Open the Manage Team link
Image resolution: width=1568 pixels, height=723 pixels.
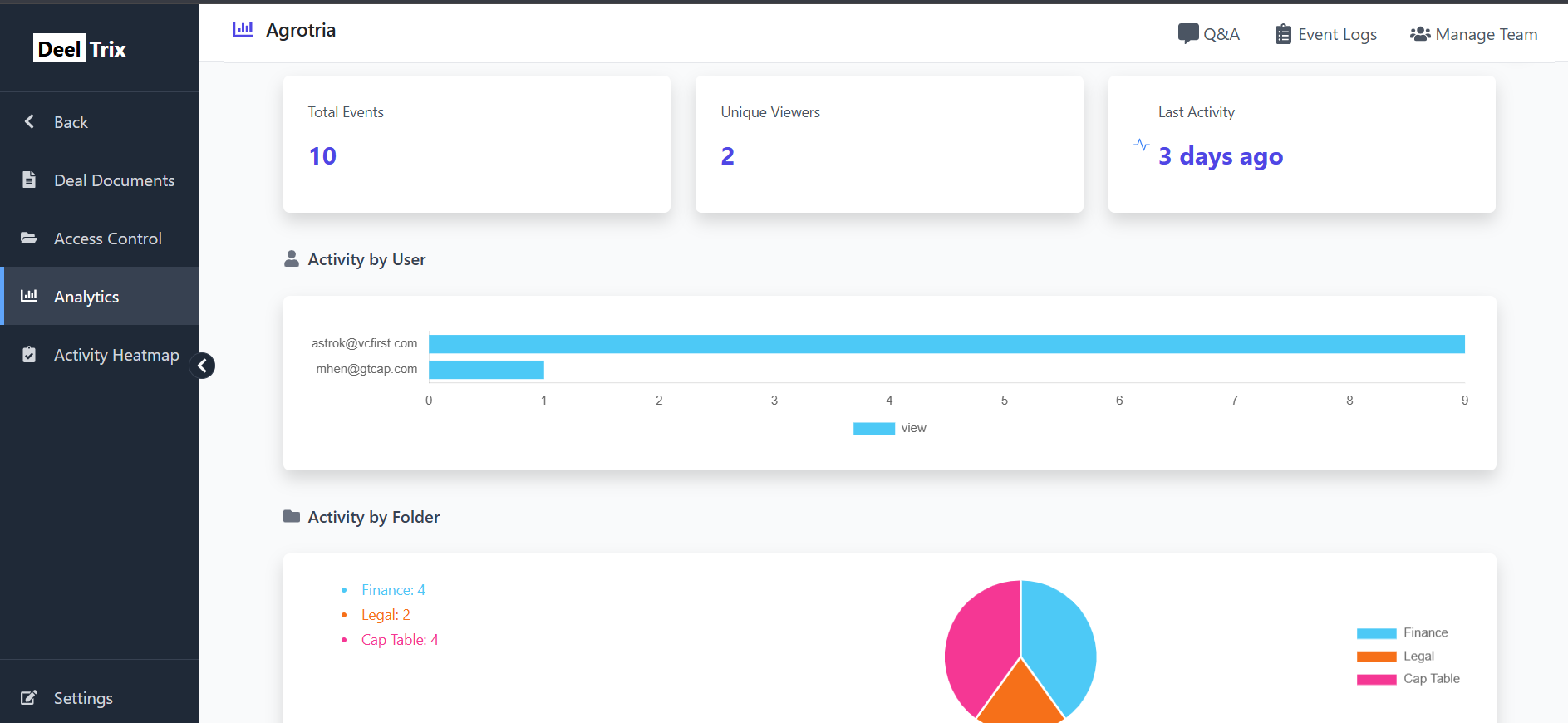point(1474,34)
